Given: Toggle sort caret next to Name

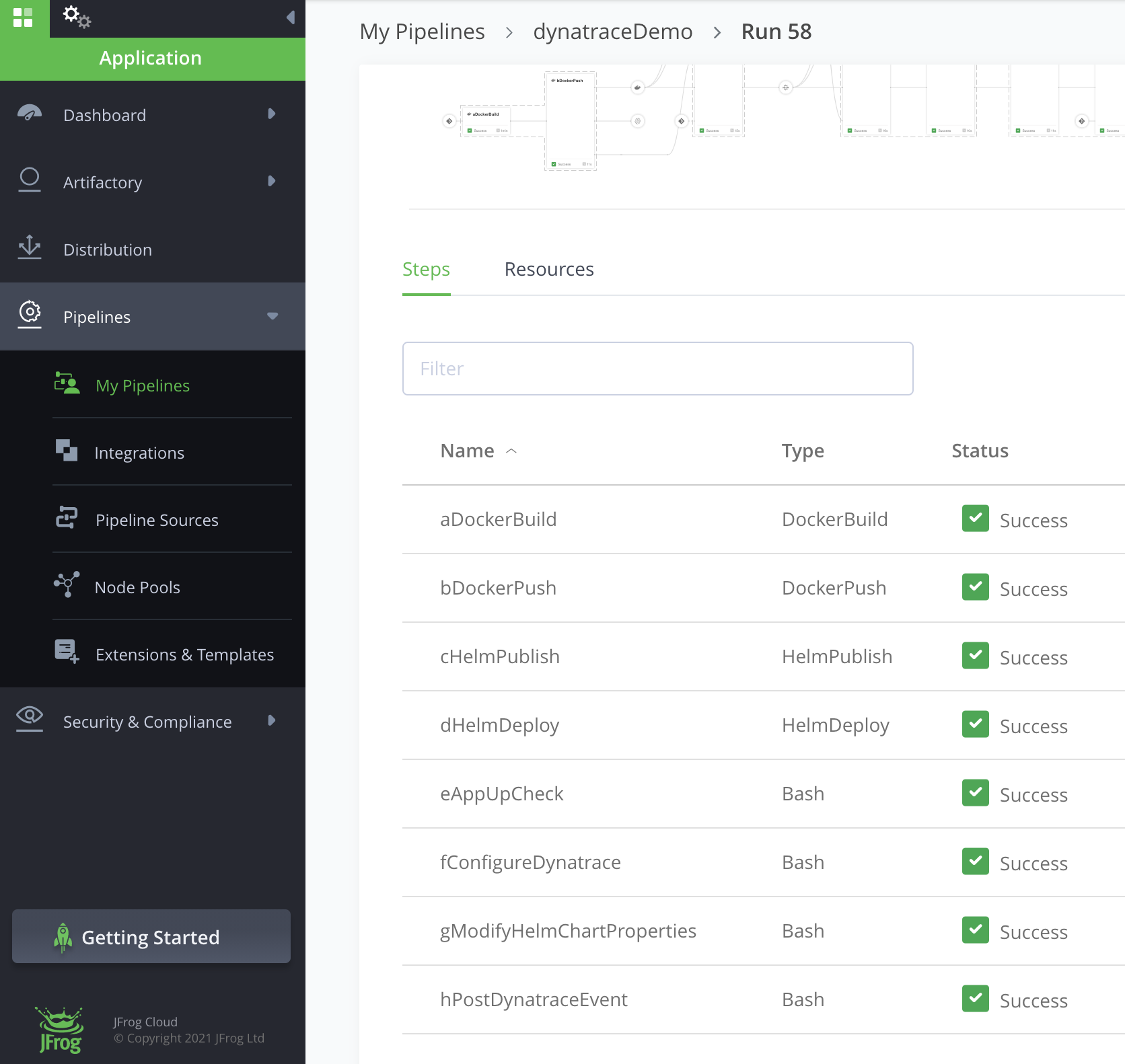Looking at the screenshot, I should (x=511, y=451).
